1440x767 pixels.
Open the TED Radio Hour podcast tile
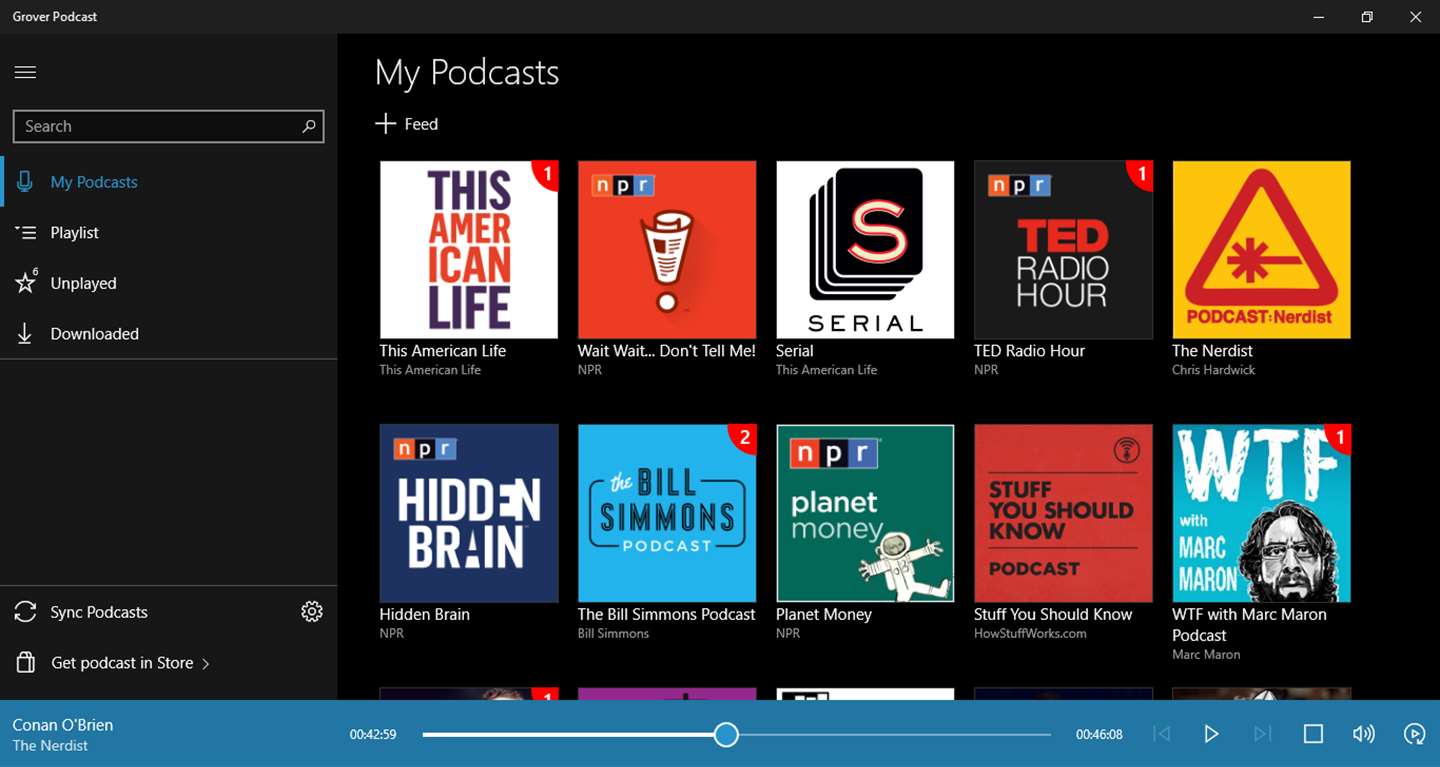pyautogui.click(x=1063, y=250)
